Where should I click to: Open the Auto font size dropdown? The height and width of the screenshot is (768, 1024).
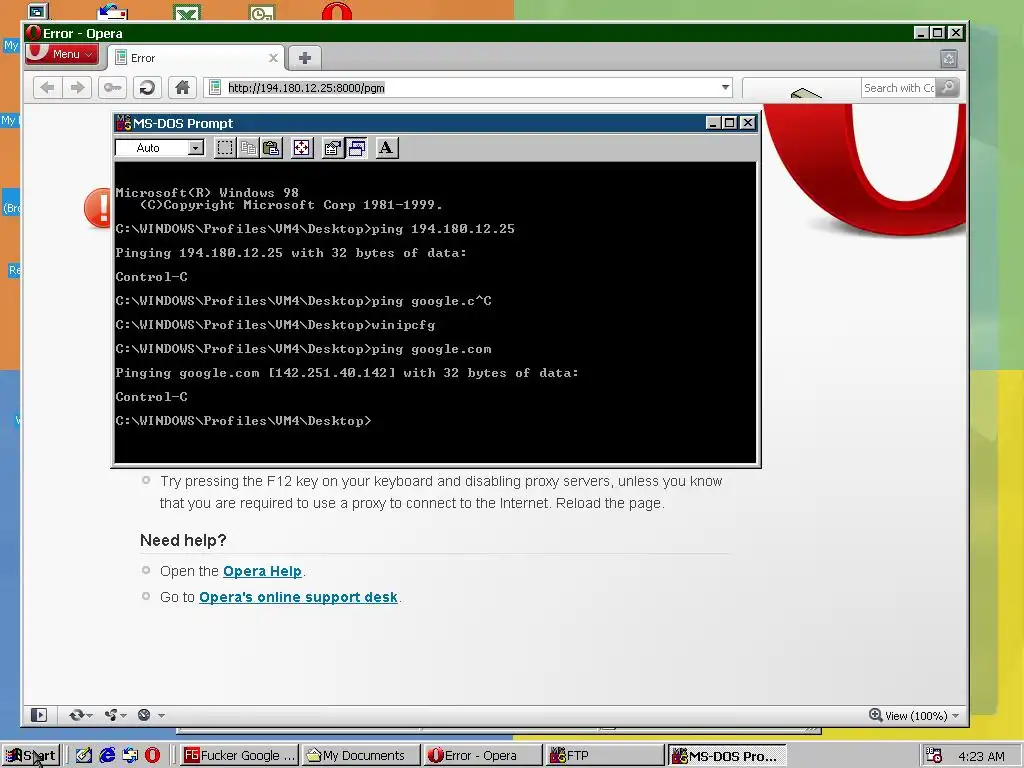click(x=159, y=148)
